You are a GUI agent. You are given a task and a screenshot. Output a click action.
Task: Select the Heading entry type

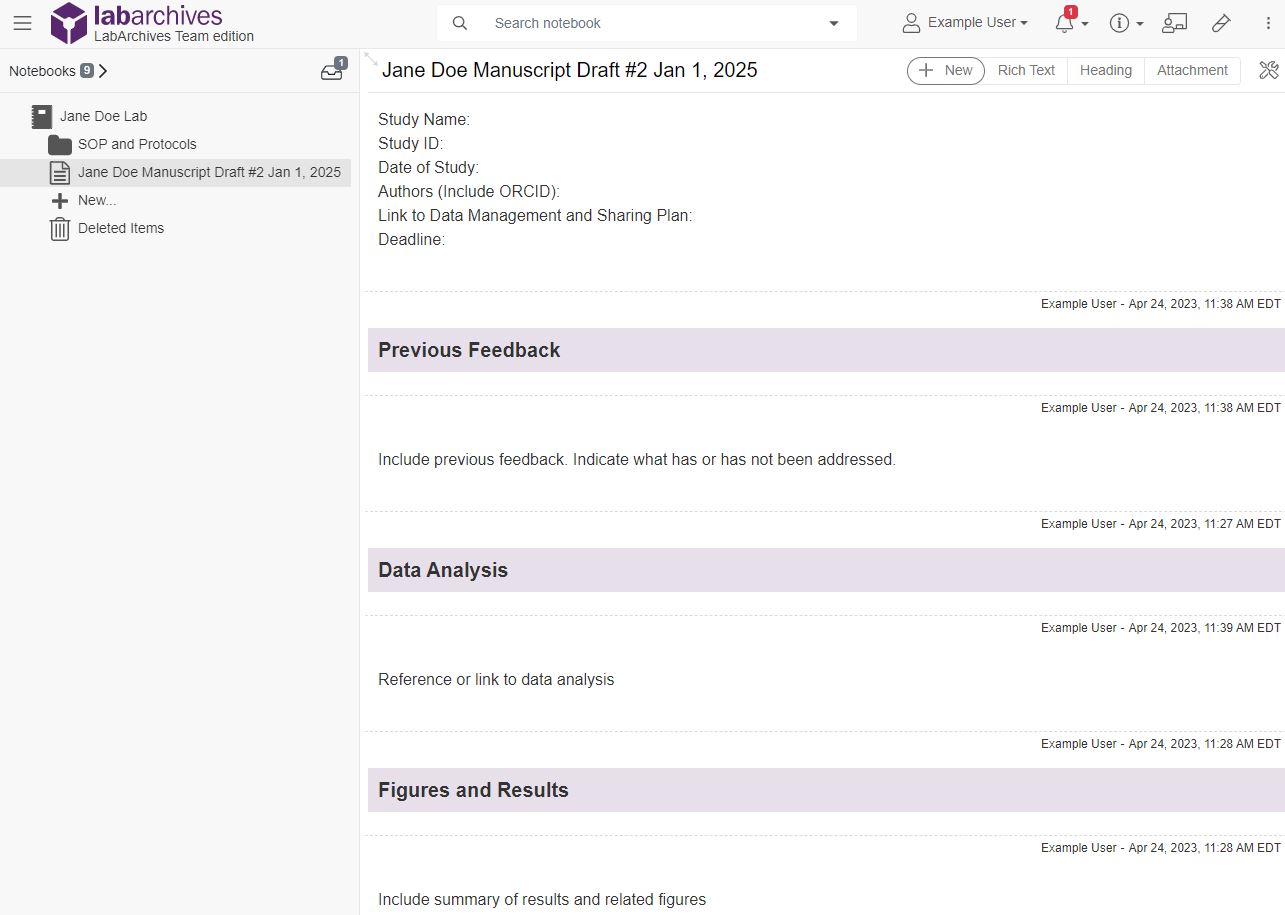pos(1105,70)
